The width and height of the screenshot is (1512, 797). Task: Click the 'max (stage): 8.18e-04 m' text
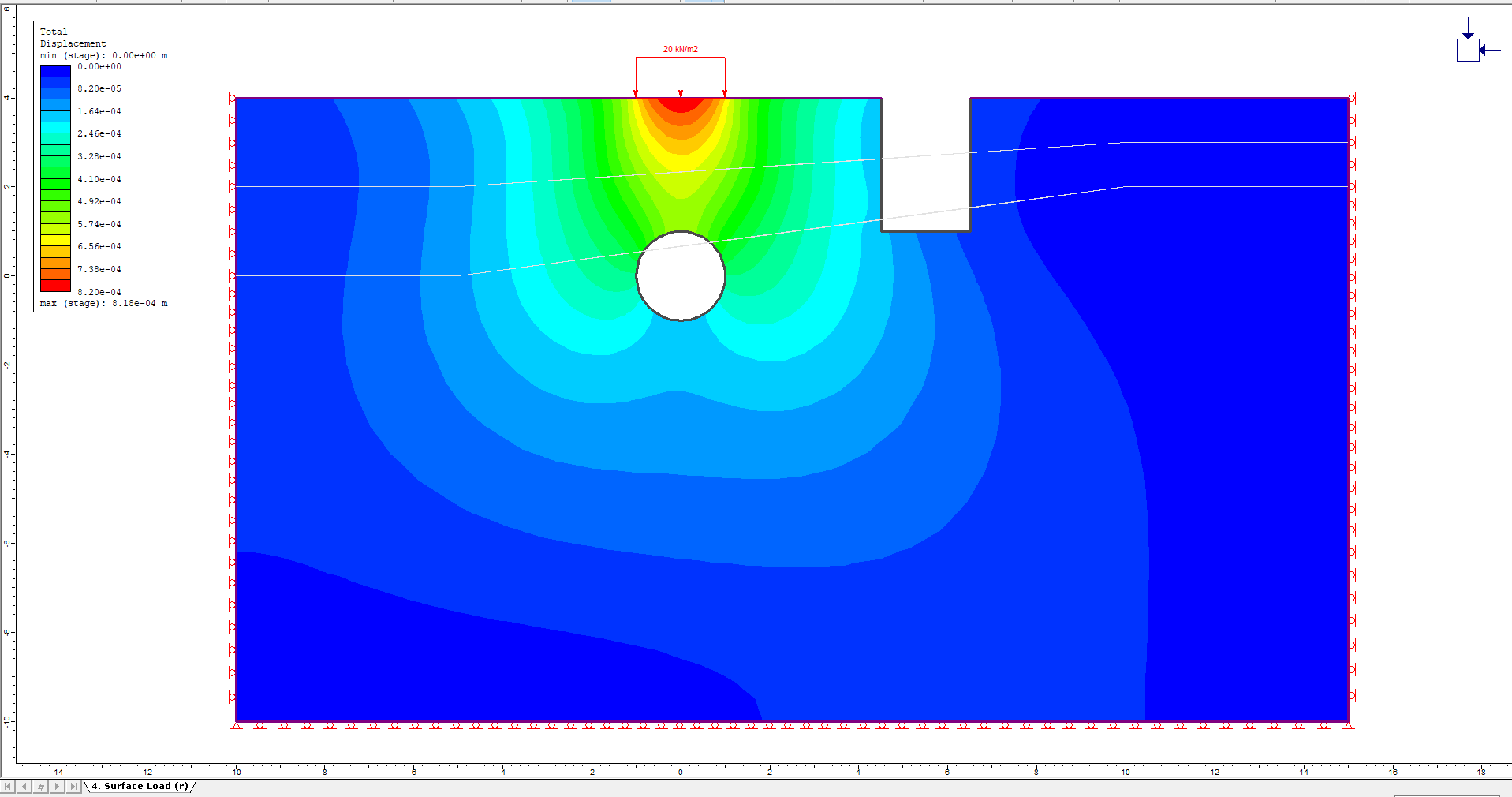(103, 303)
